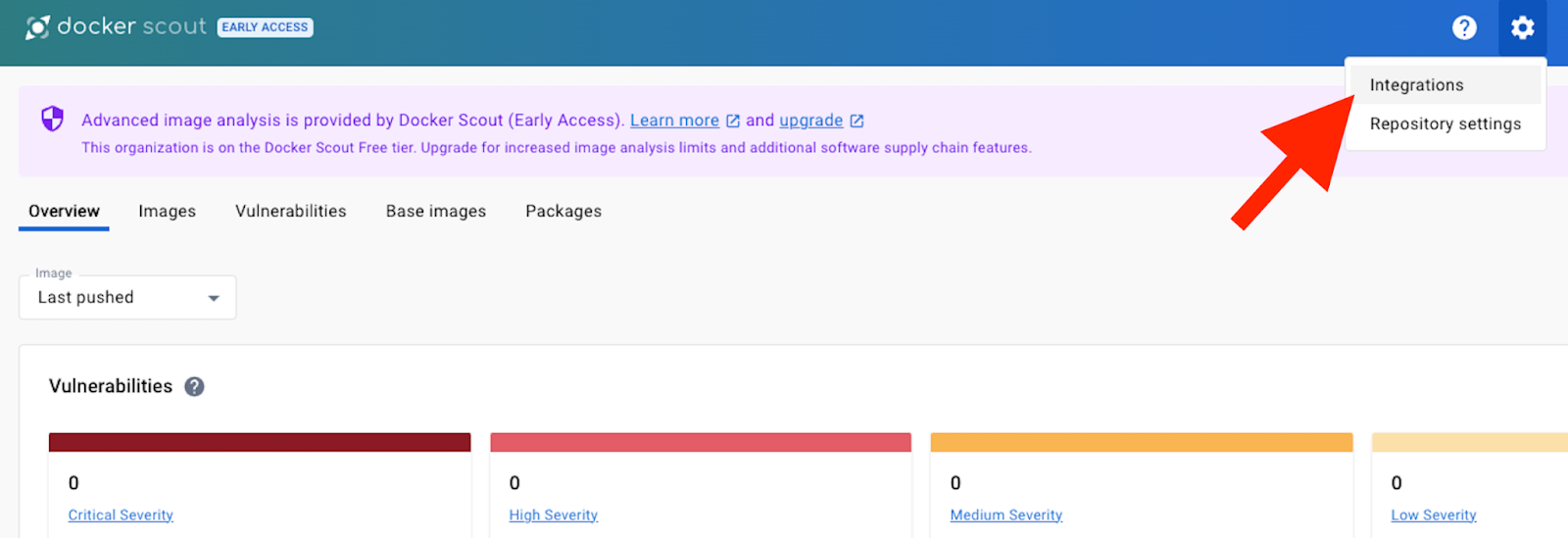
Task: Click the Docker Scout logo icon
Action: [37, 27]
